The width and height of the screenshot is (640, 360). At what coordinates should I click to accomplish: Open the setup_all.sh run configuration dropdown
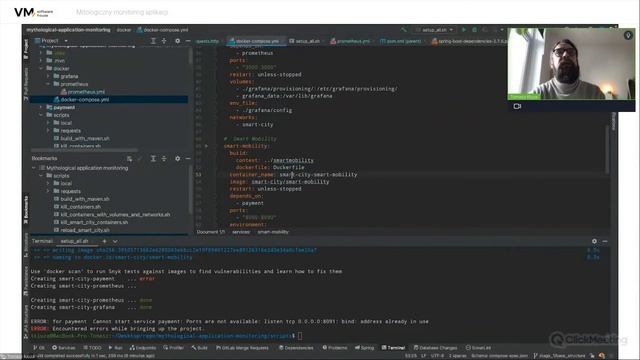434,30
